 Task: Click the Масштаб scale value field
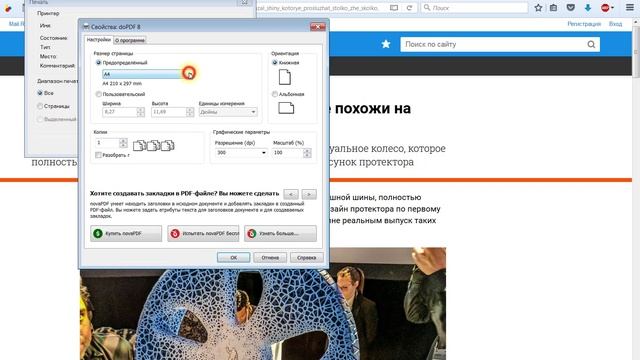(288, 153)
